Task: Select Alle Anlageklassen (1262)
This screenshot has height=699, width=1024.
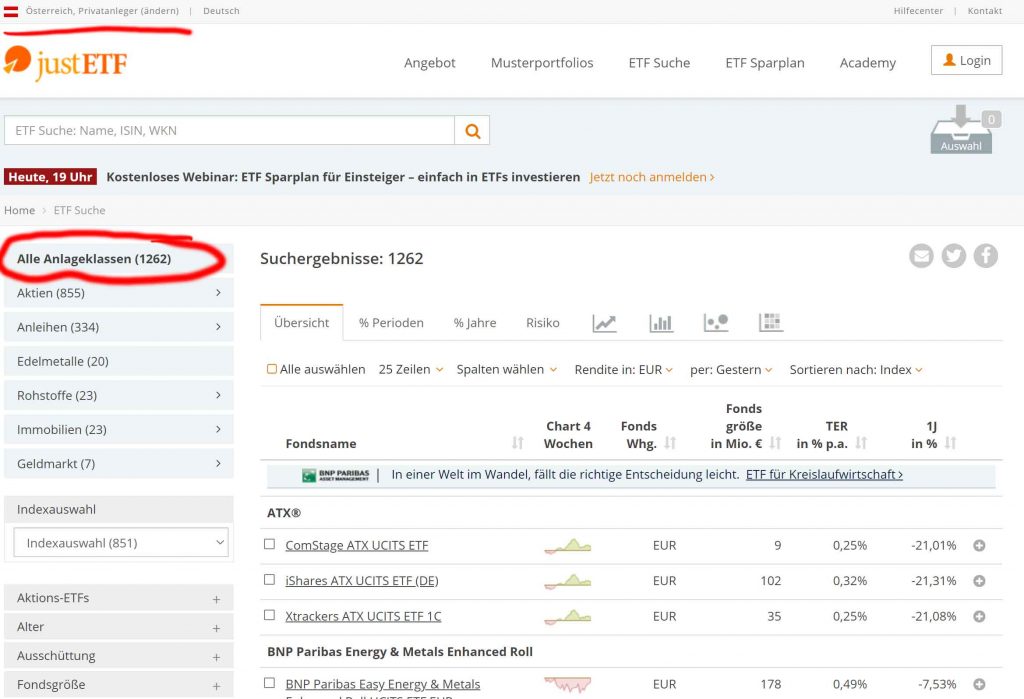Action: coord(119,259)
